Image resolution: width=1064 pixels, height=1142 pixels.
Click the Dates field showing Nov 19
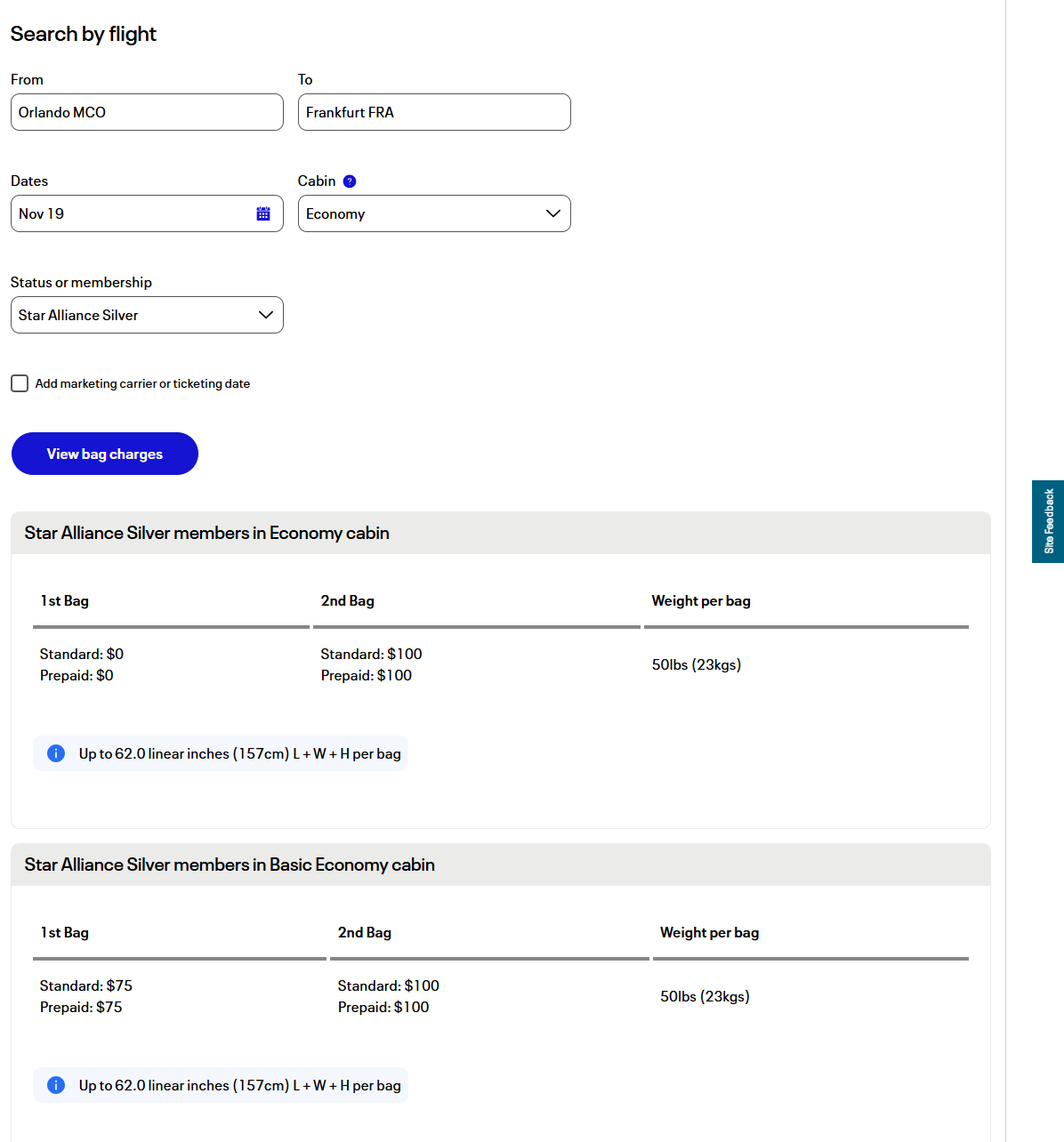147,213
